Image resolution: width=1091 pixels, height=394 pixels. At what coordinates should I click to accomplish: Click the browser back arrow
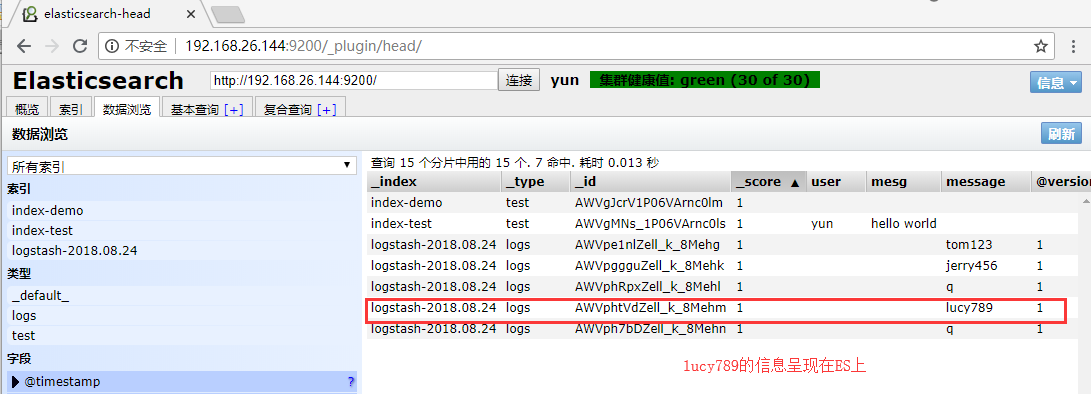(x=24, y=47)
